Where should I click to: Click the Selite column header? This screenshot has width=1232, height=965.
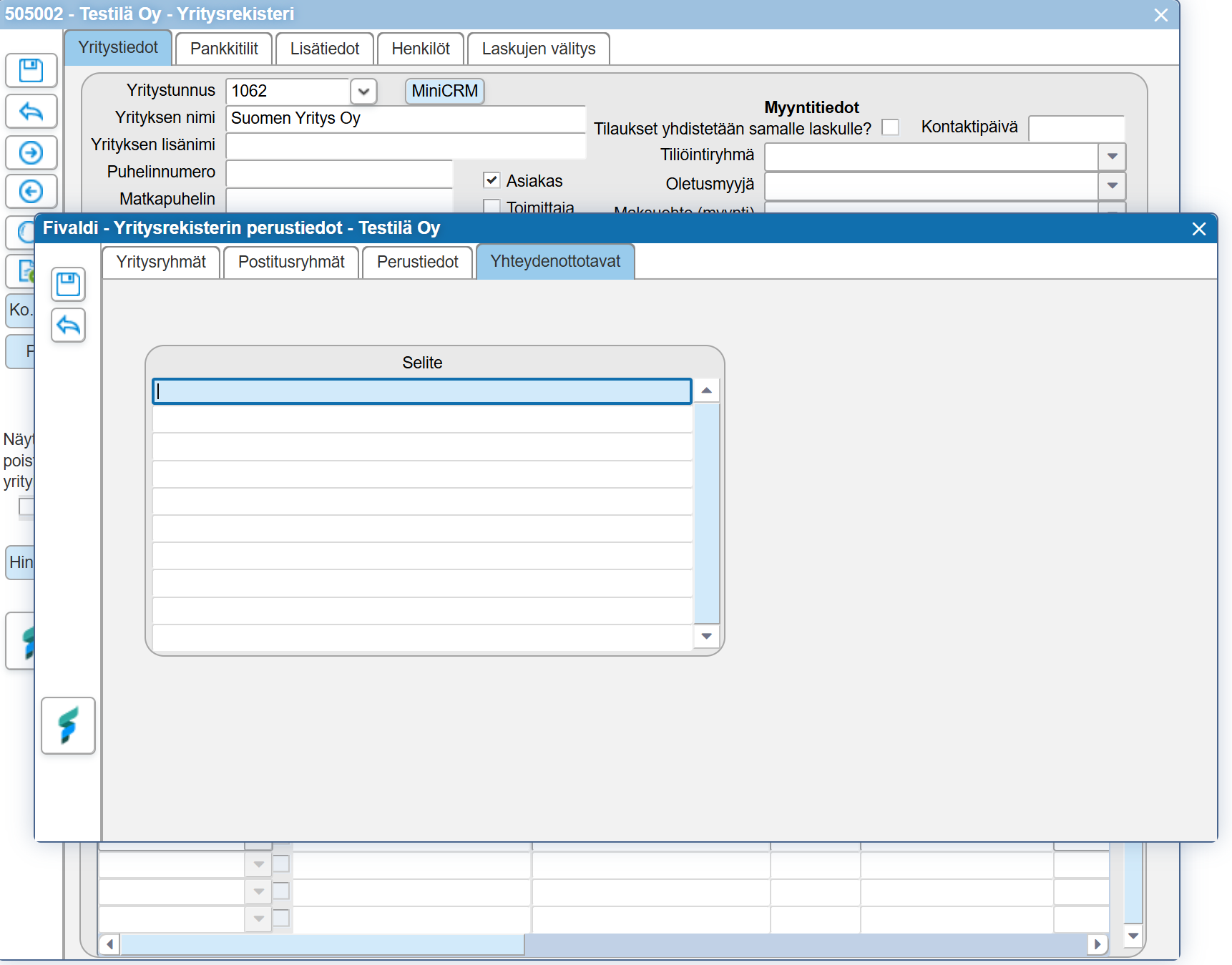click(422, 363)
